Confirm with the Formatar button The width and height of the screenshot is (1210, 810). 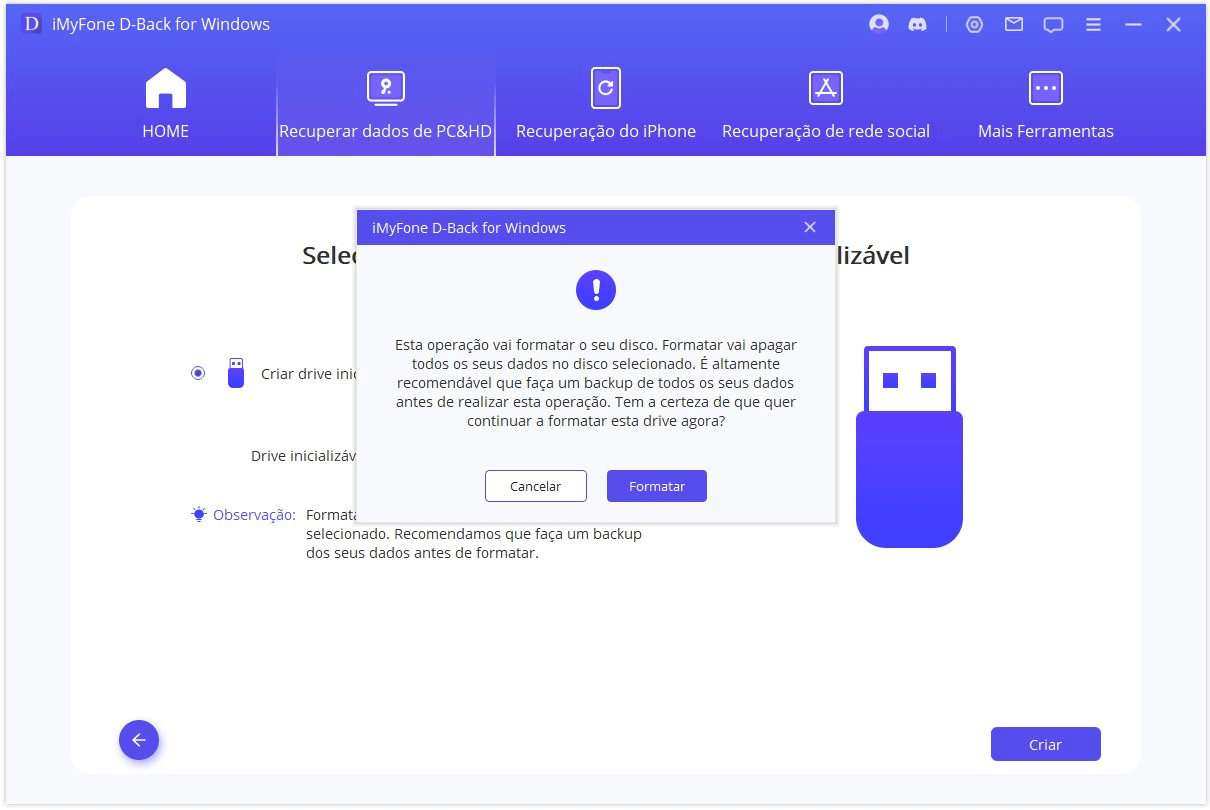[657, 486]
